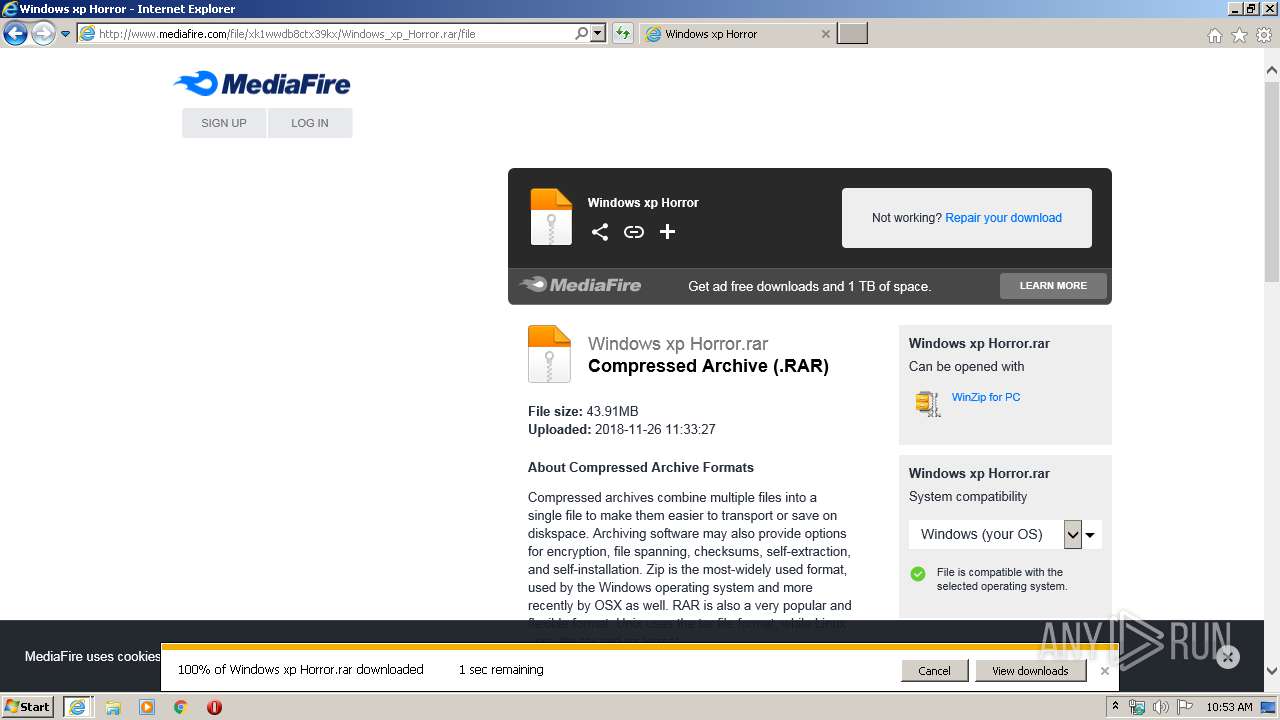Click the small arrow beside OS dropdown
Image resolution: width=1280 pixels, height=720 pixels.
coord(1090,535)
